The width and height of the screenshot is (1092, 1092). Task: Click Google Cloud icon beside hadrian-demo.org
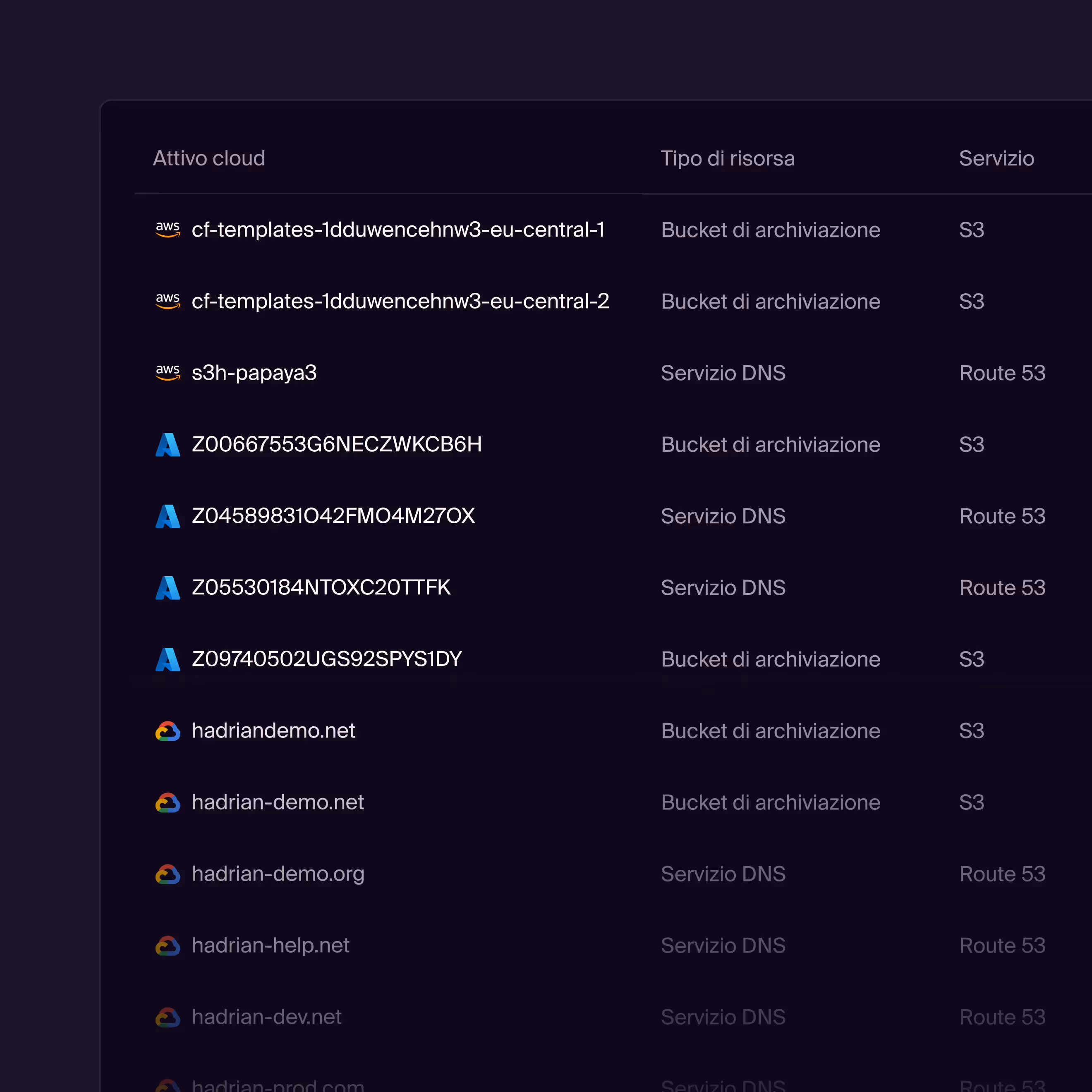click(x=168, y=874)
